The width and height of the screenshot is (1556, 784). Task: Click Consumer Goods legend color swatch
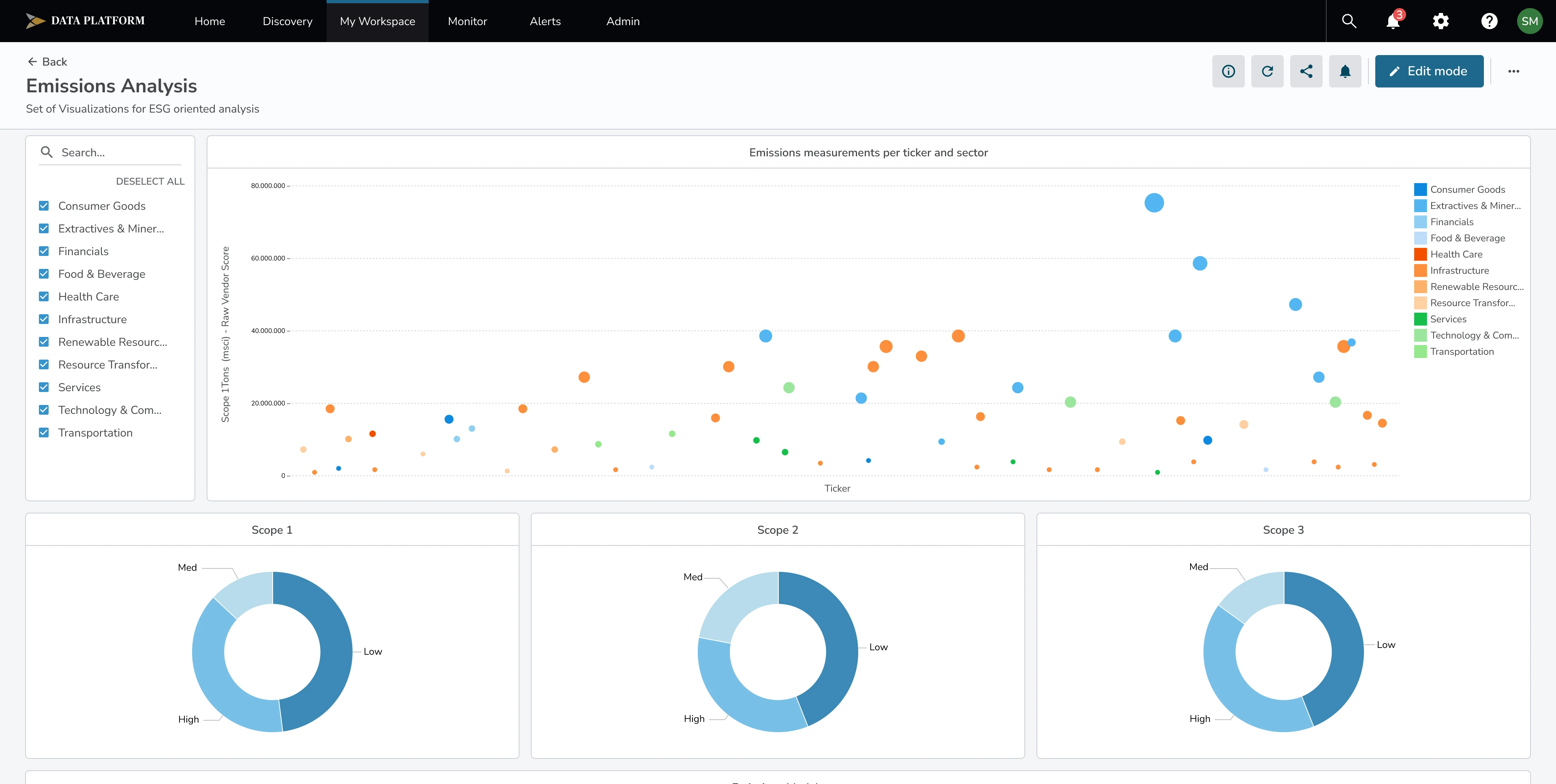point(1421,190)
